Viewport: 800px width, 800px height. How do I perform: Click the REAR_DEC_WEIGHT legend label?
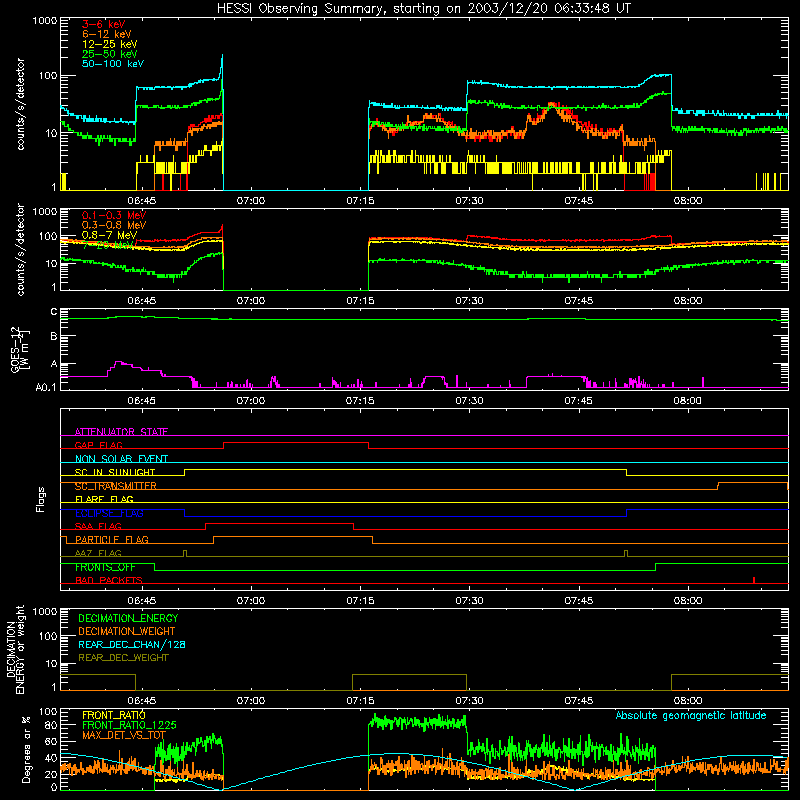(x=123, y=658)
